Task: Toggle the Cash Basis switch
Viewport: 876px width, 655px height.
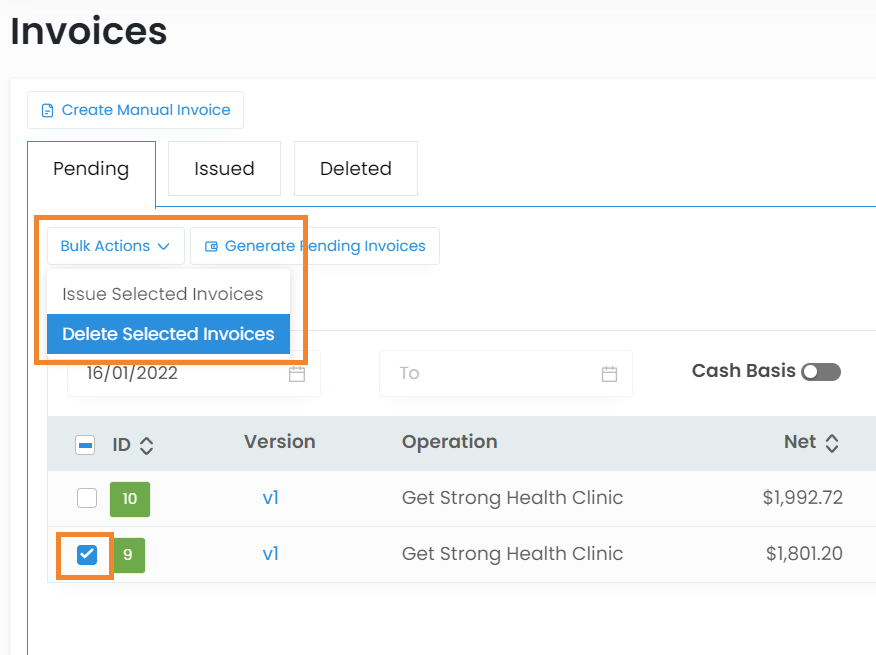Action: click(x=820, y=372)
